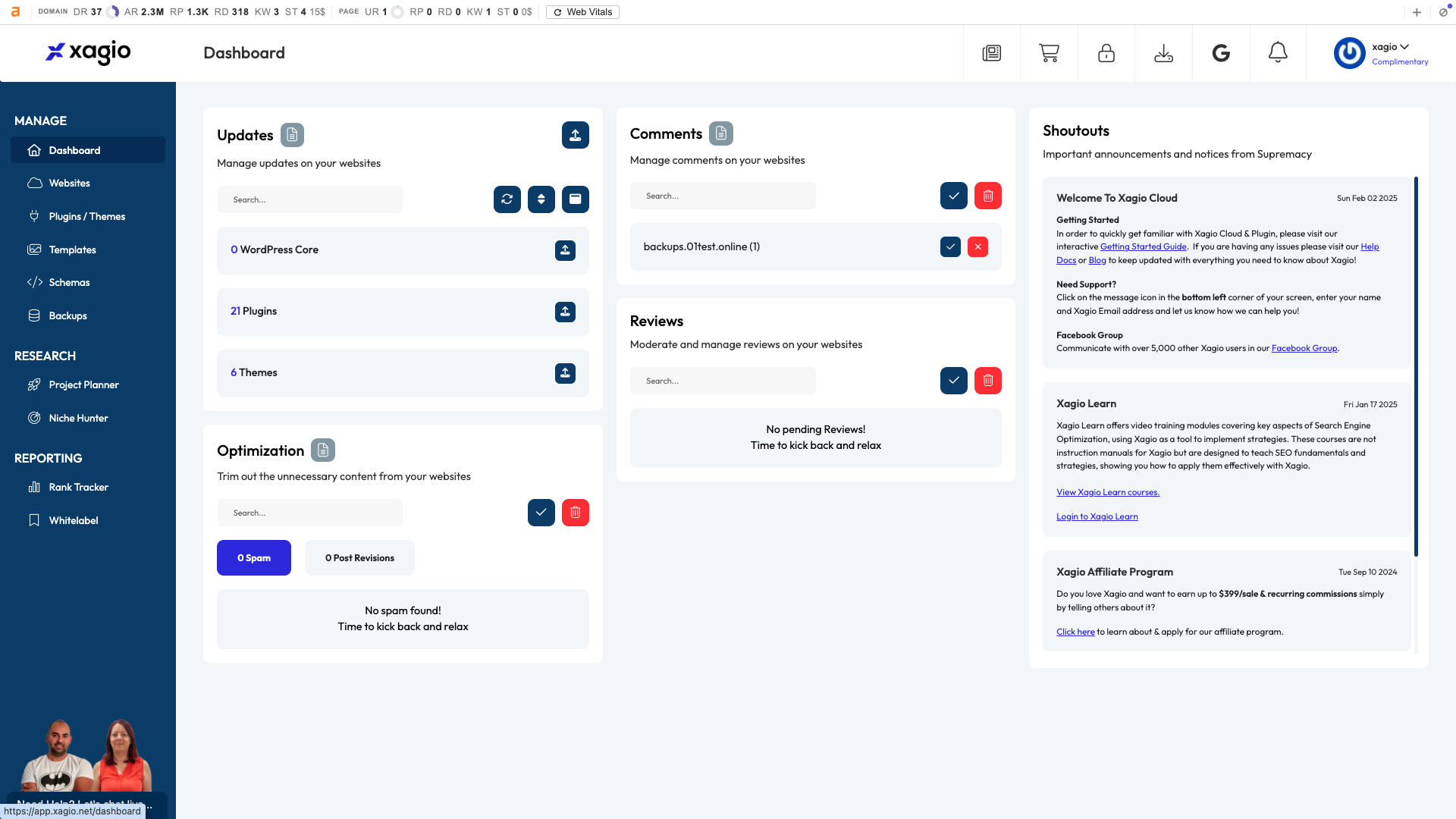Click the upload-all button in Updates header

coord(576,135)
